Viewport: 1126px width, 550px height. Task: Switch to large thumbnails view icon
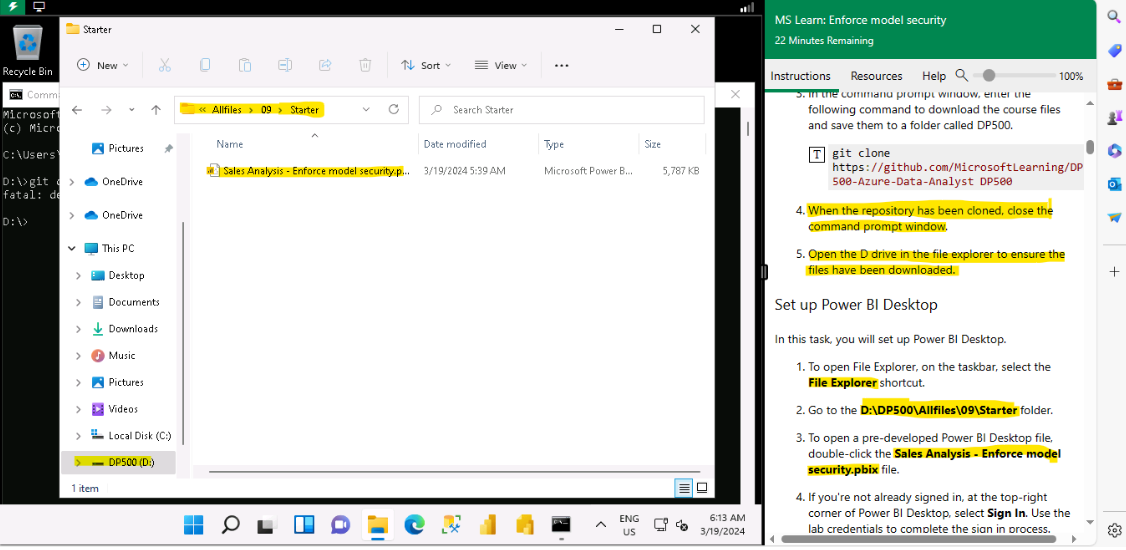point(702,488)
